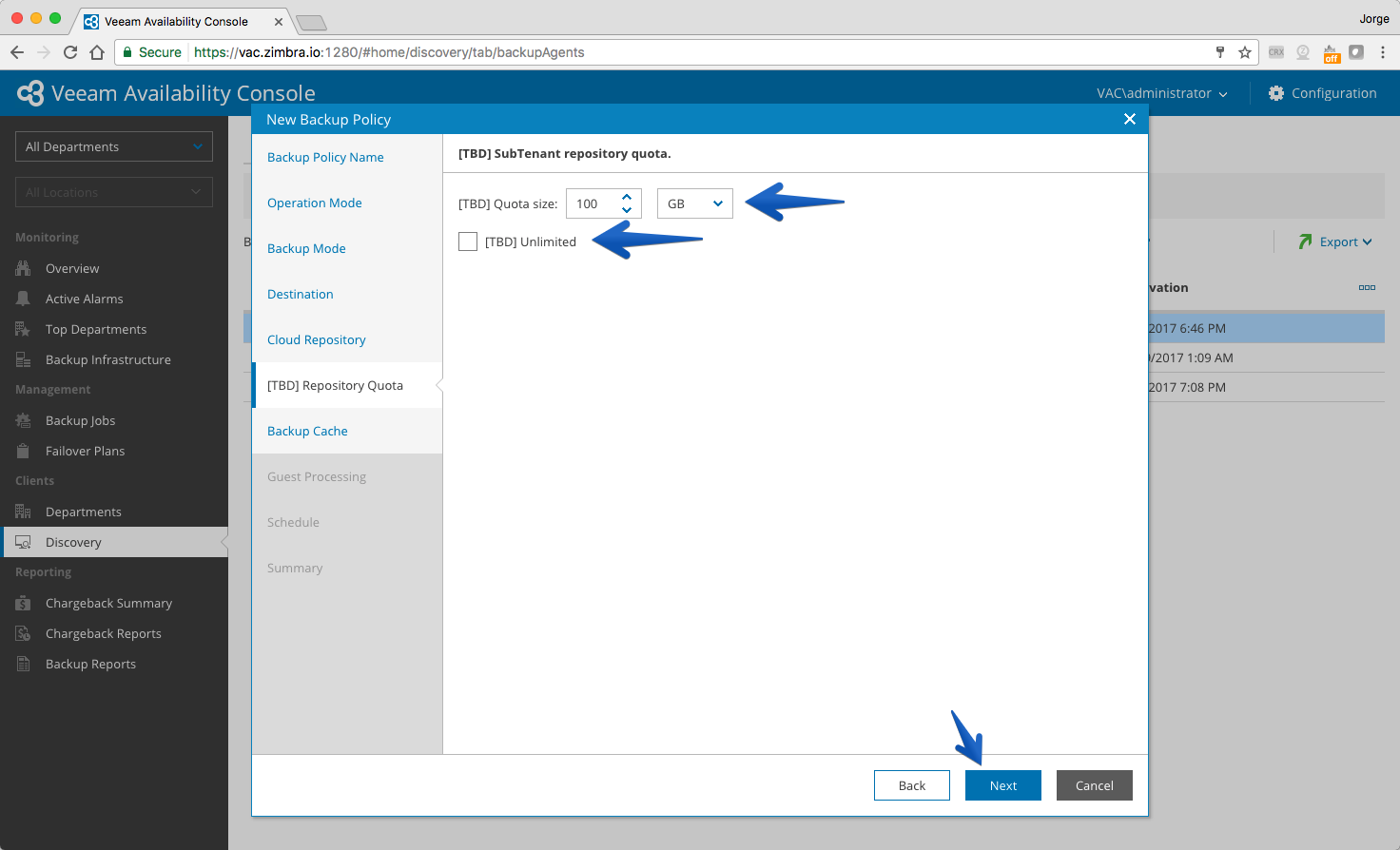Click the saved password key icon
The width and height of the screenshot is (1400, 850).
tap(1220, 52)
